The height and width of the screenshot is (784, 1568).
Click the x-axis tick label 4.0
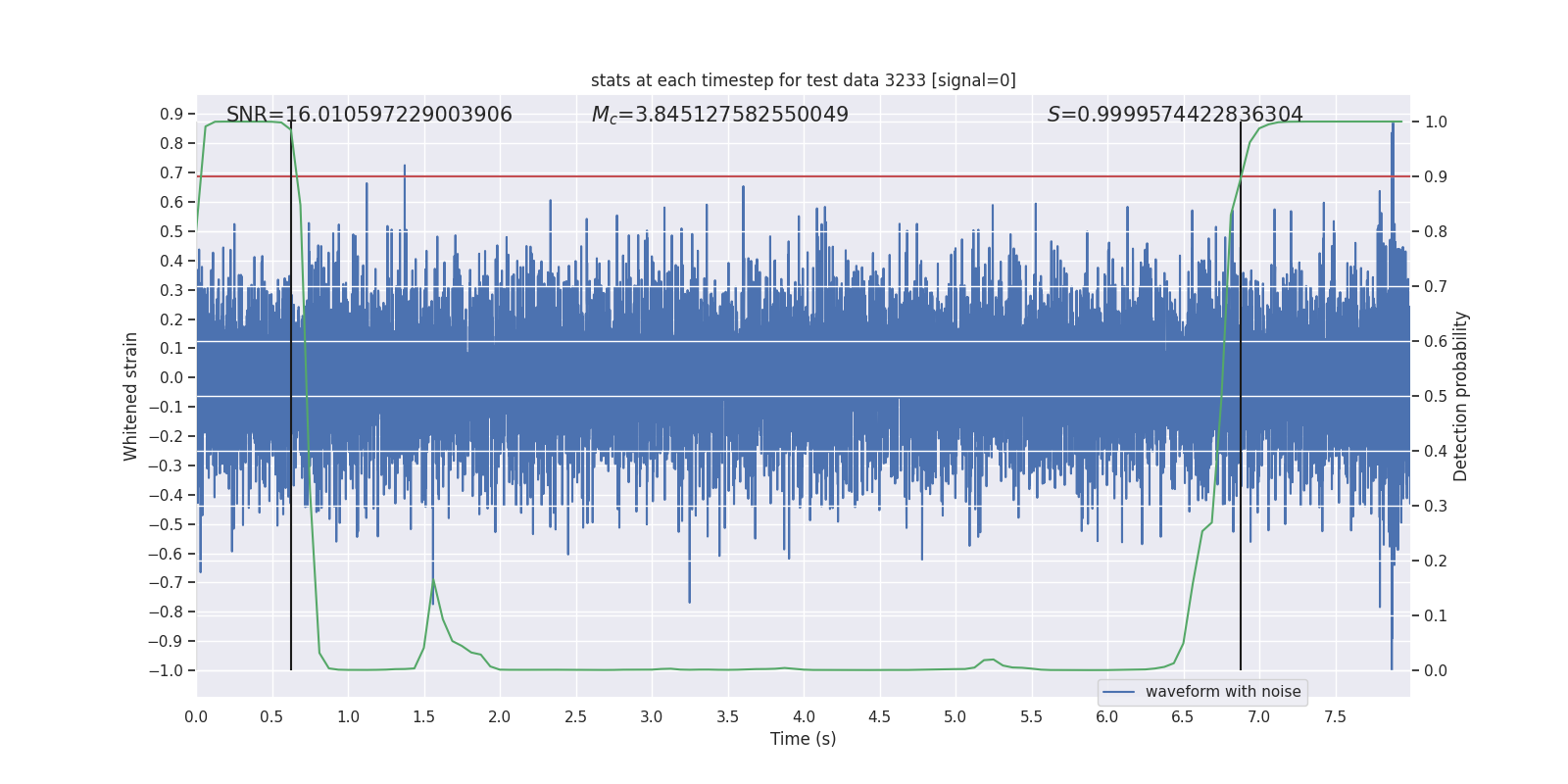pos(804,716)
